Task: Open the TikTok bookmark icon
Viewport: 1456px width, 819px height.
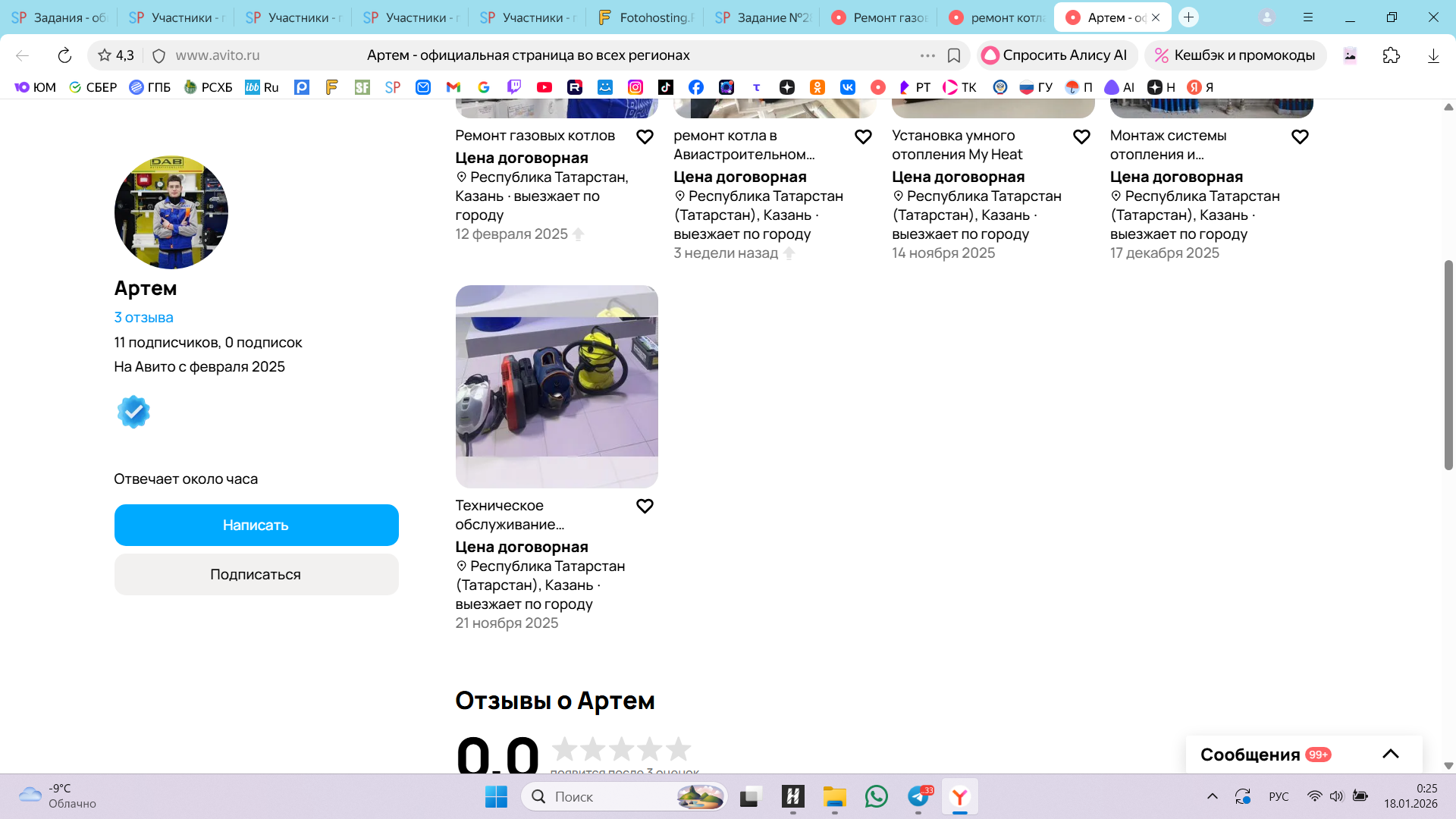Action: 665,87
